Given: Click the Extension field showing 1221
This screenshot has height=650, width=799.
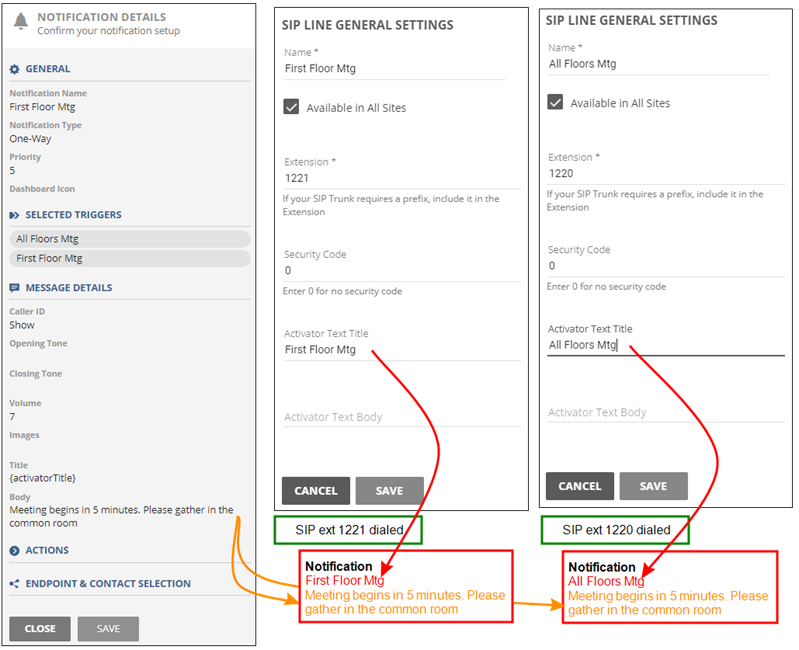Looking at the screenshot, I should pos(402,178).
